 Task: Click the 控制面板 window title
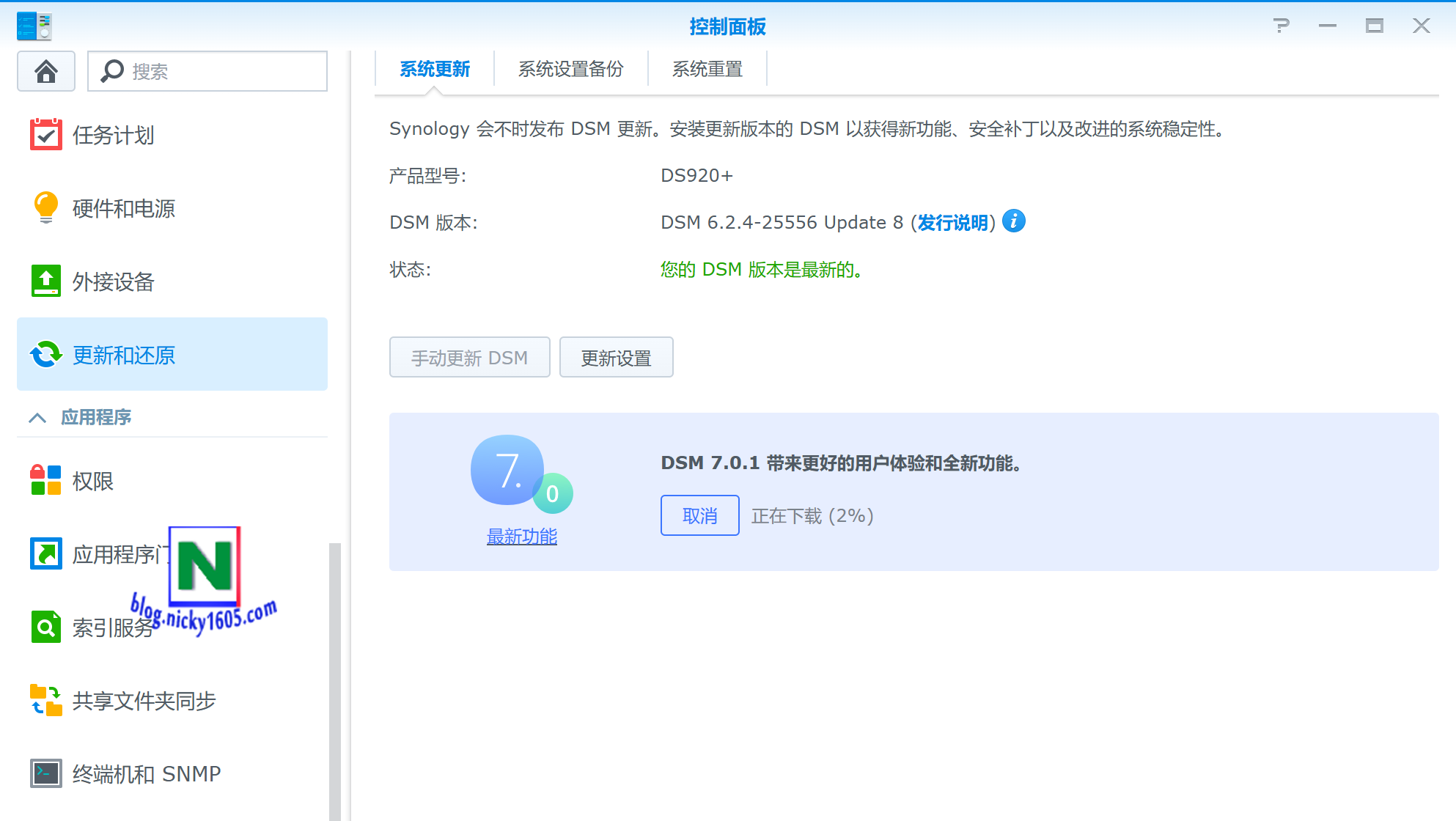click(x=727, y=26)
